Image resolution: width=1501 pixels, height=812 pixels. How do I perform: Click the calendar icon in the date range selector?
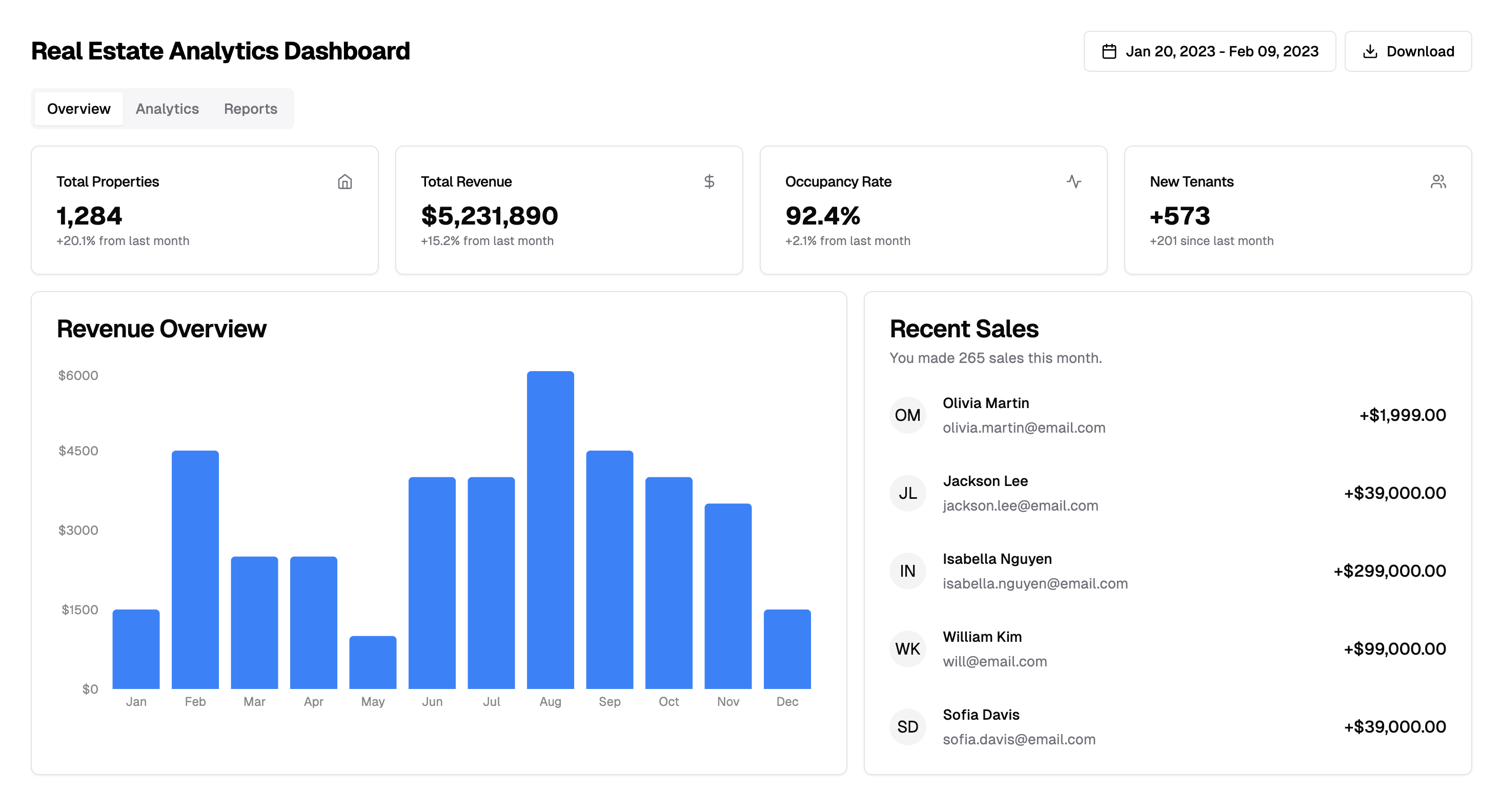click(1109, 51)
